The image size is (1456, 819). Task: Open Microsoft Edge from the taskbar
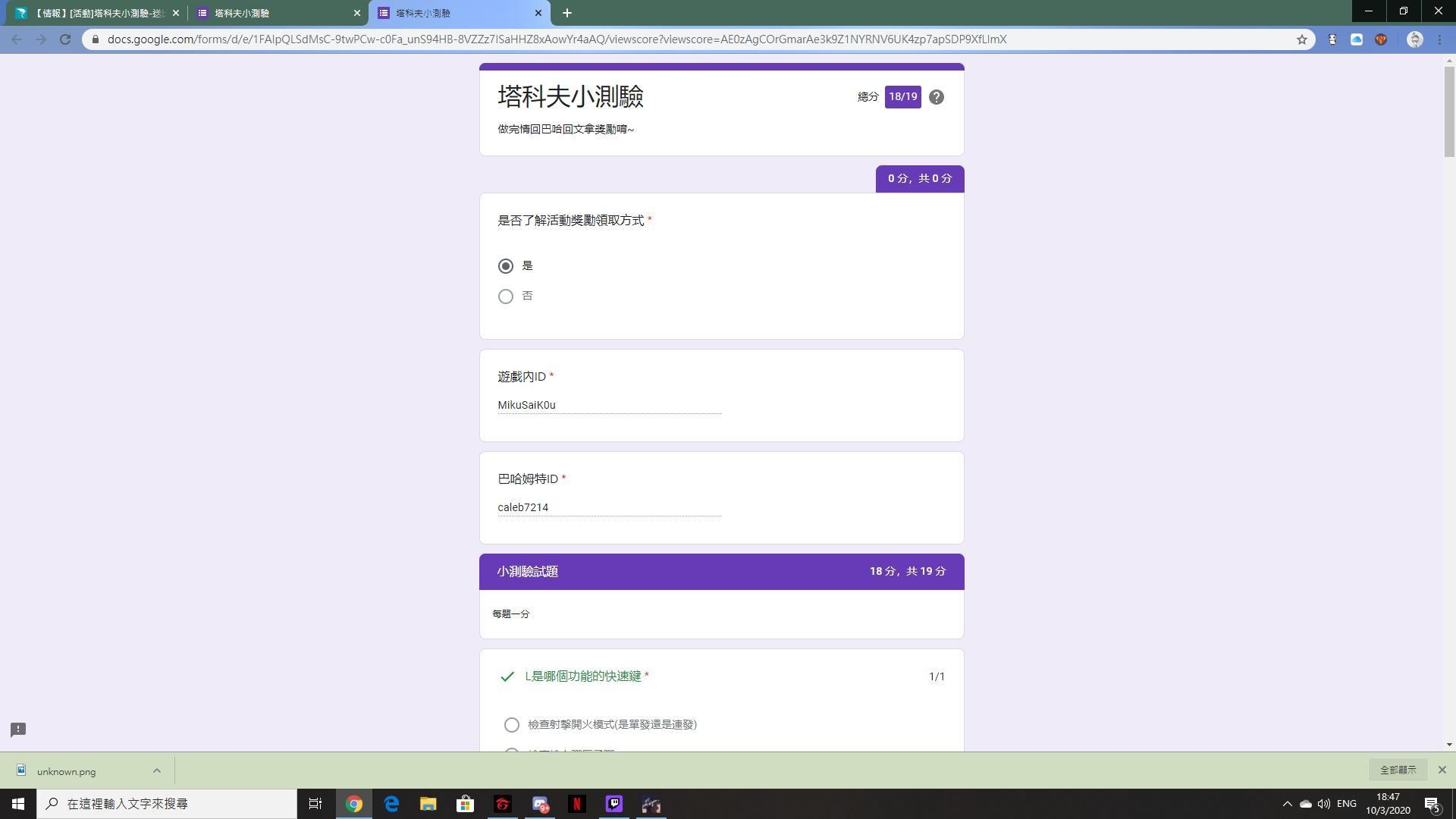tap(391, 804)
